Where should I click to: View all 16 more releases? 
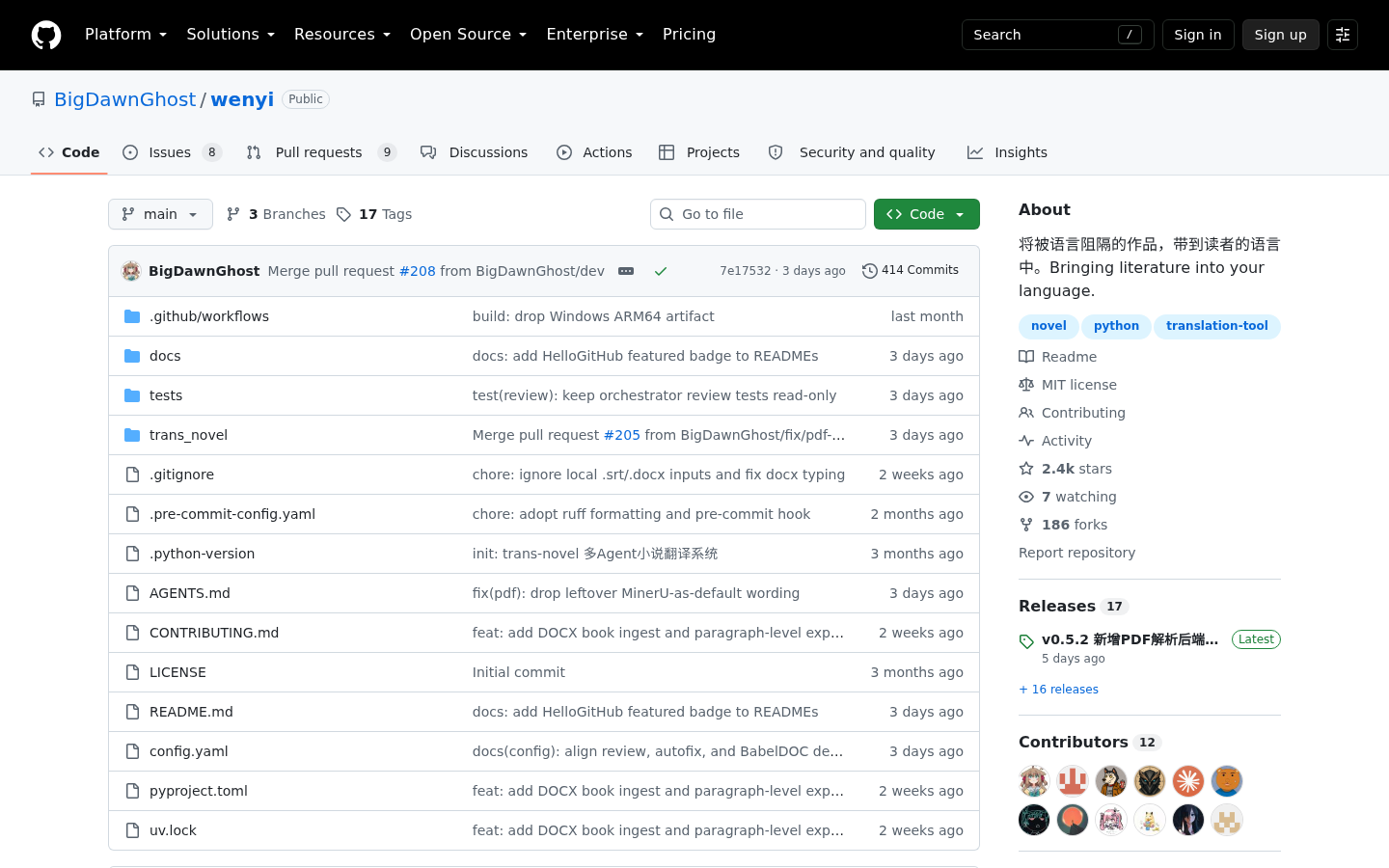pyautogui.click(x=1058, y=690)
